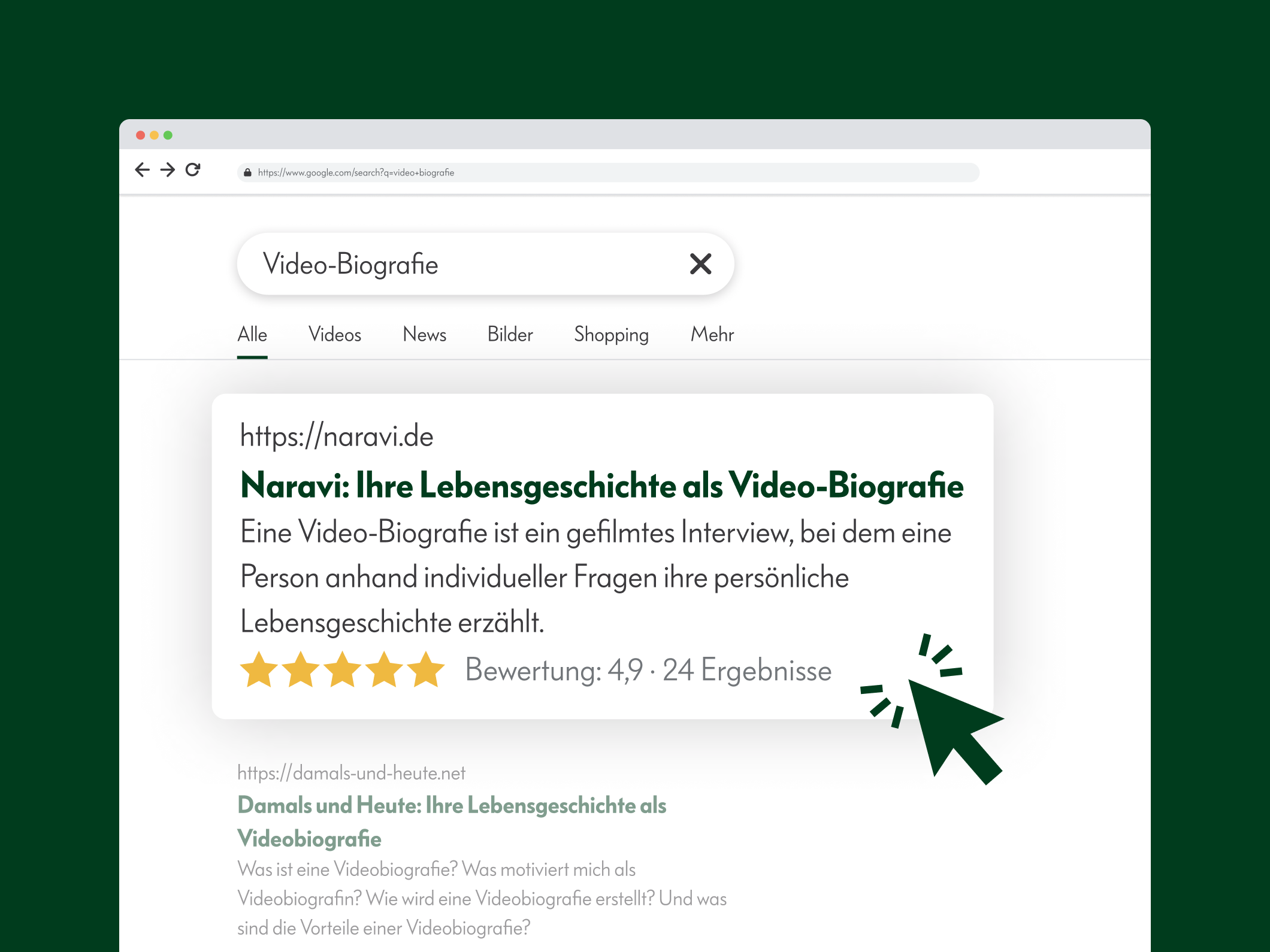
Task: Reload the page with the refresh icon
Action: [193, 170]
